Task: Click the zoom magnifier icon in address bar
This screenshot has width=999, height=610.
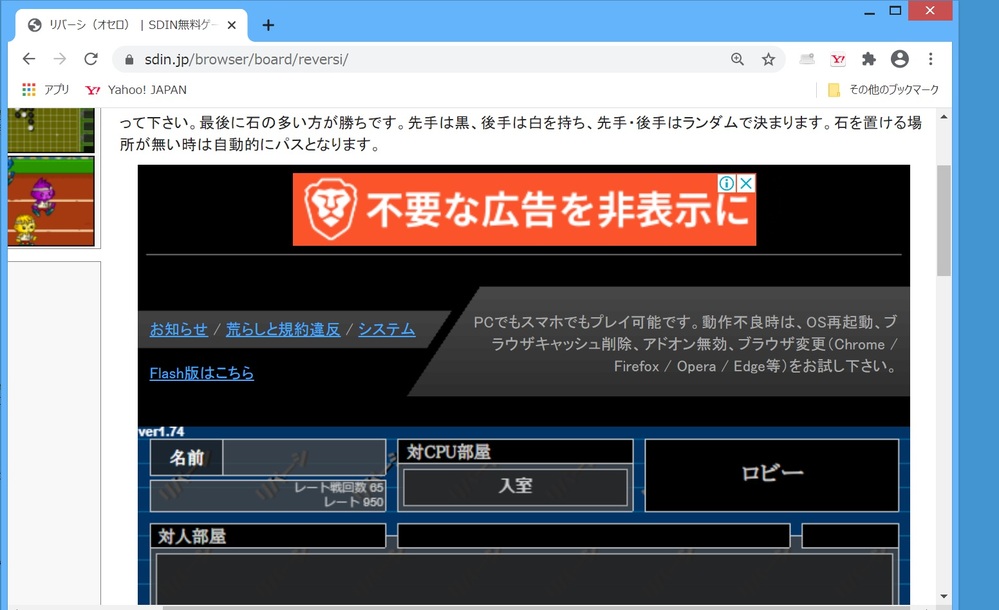Action: pos(738,59)
